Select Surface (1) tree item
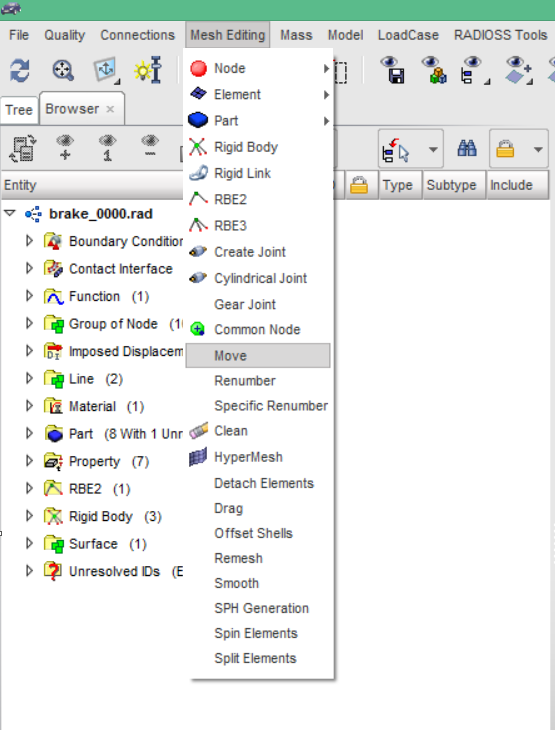The image size is (555, 730). click(108, 544)
